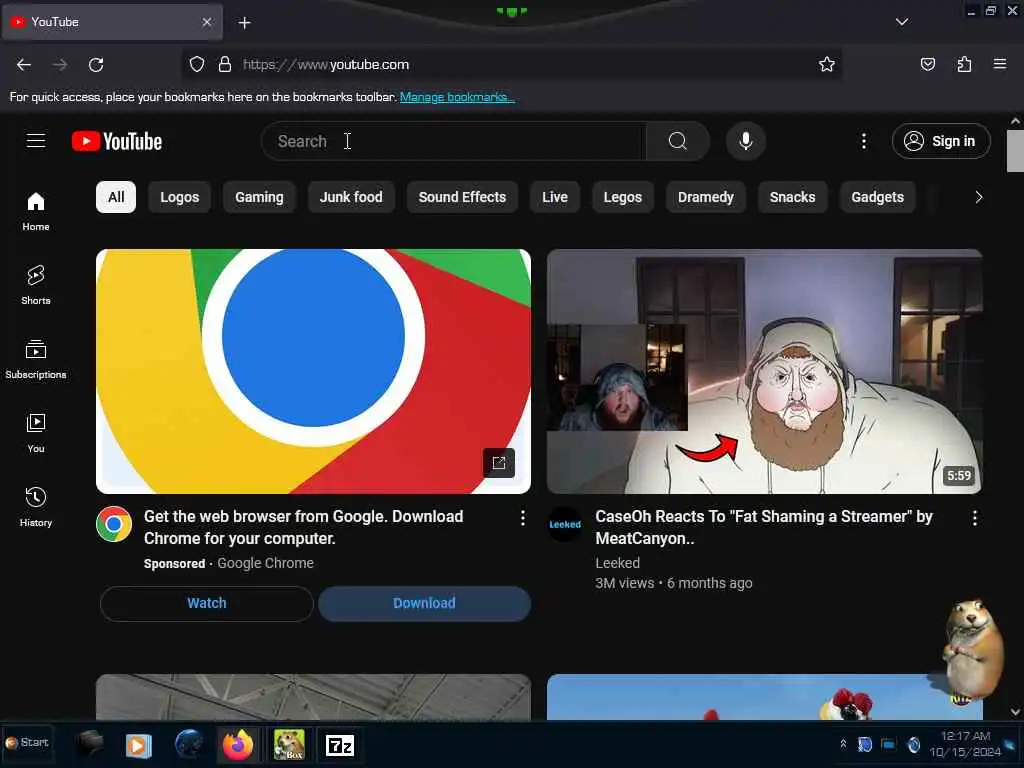Select the Logos filter chip

pyautogui.click(x=180, y=197)
